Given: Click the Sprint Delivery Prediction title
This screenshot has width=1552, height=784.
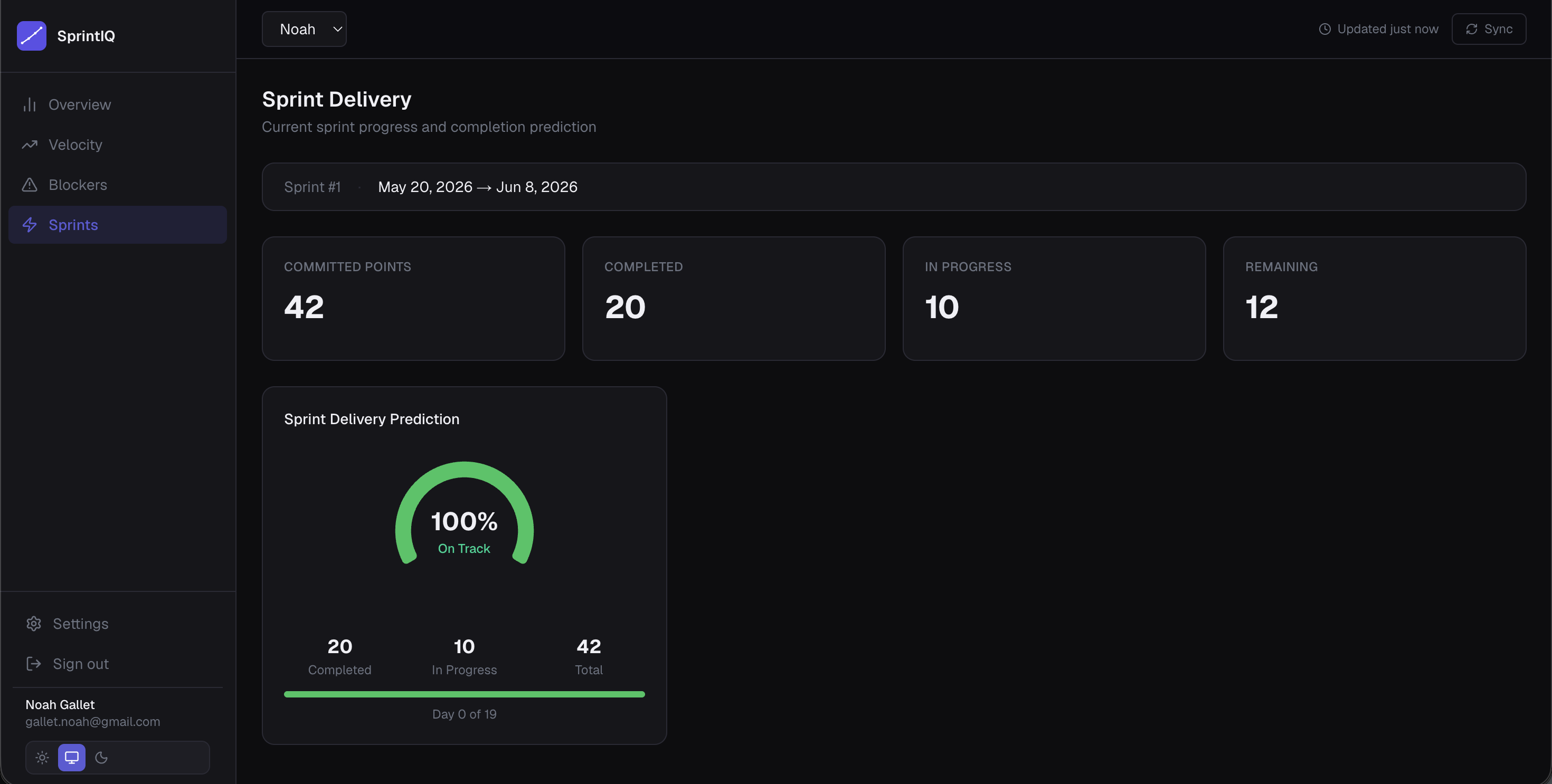Looking at the screenshot, I should pyautogui.click(x=372, y=419).
